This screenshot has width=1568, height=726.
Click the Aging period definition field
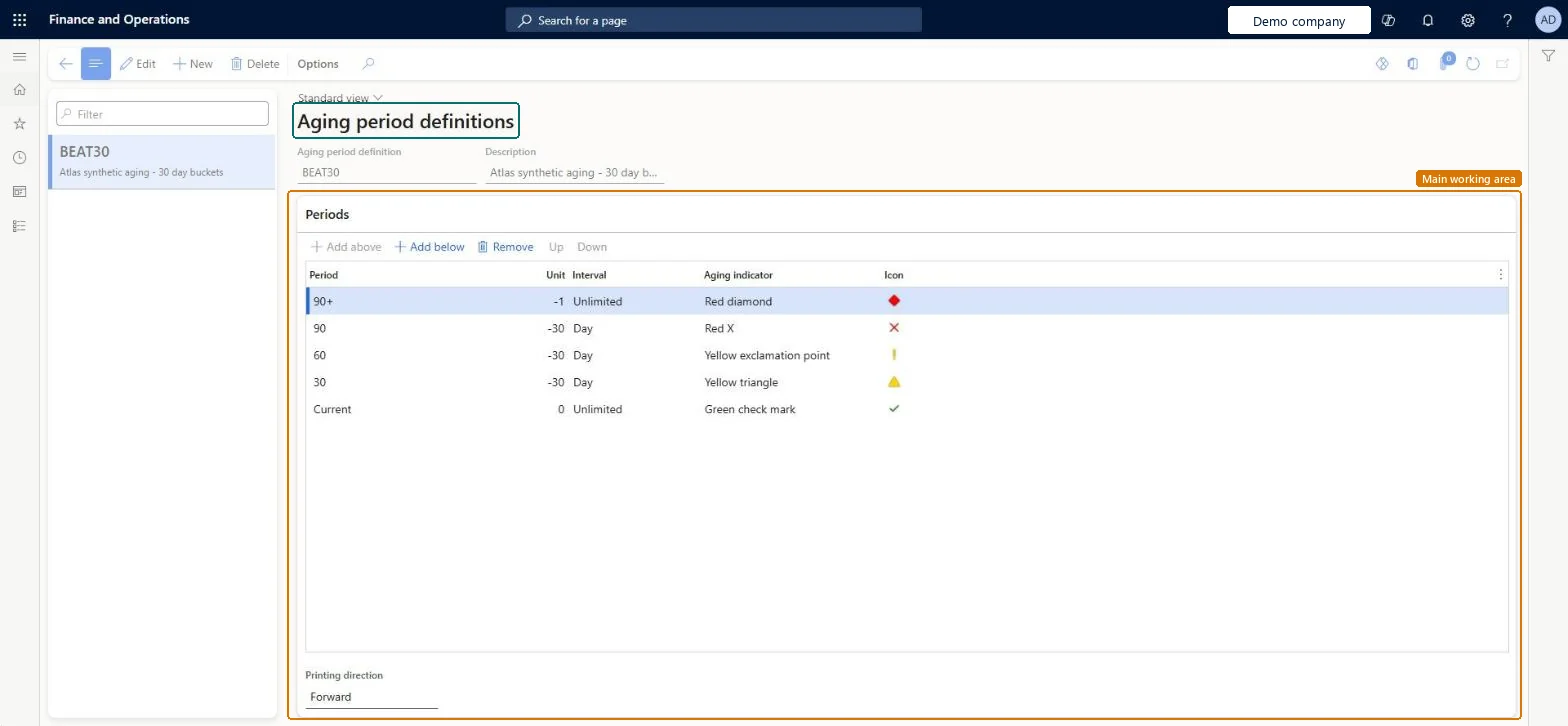pyautogui.click(x=386, y=173)
